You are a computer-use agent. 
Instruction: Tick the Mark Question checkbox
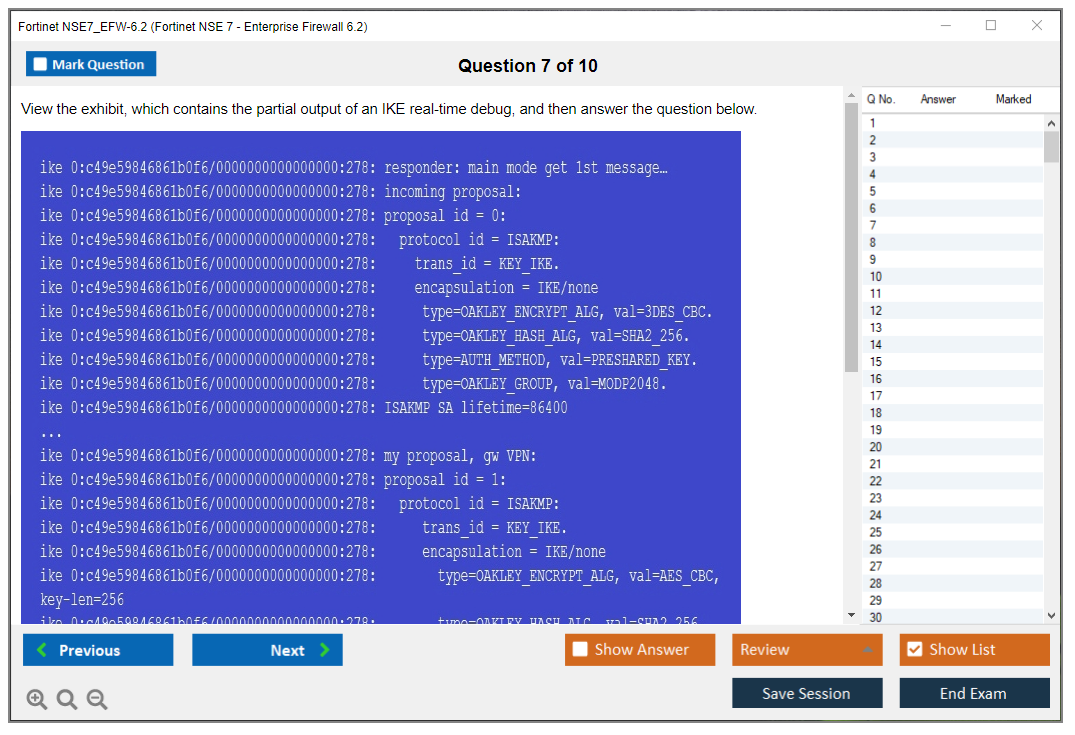coord(41,65)
